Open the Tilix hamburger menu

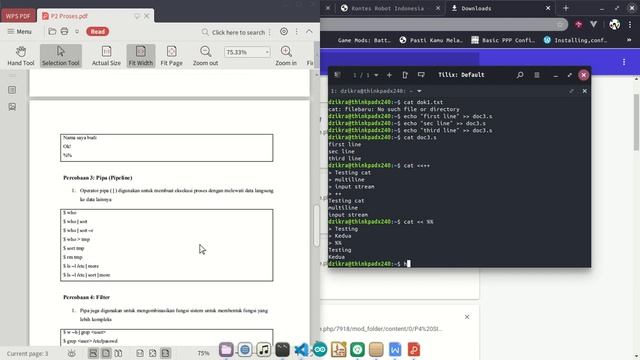coord(537,75)
